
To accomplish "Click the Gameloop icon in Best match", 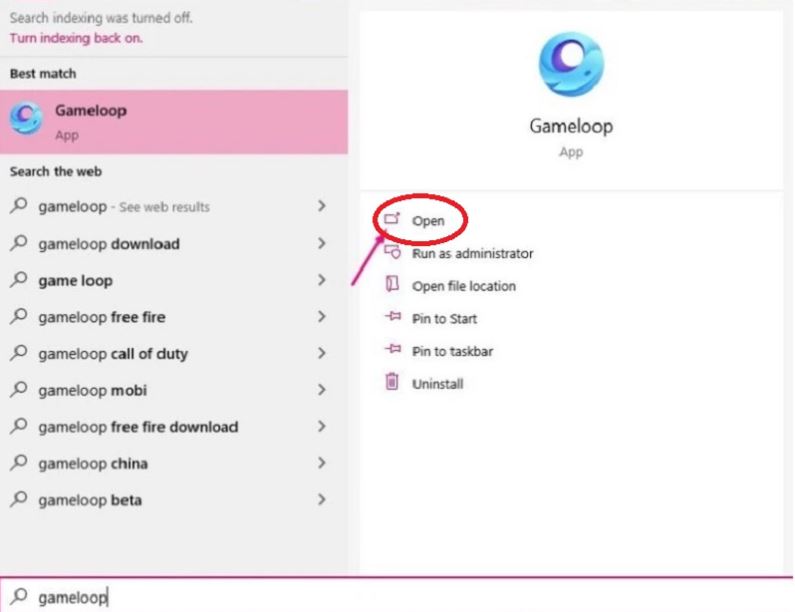I will click(x=26, y=118).
